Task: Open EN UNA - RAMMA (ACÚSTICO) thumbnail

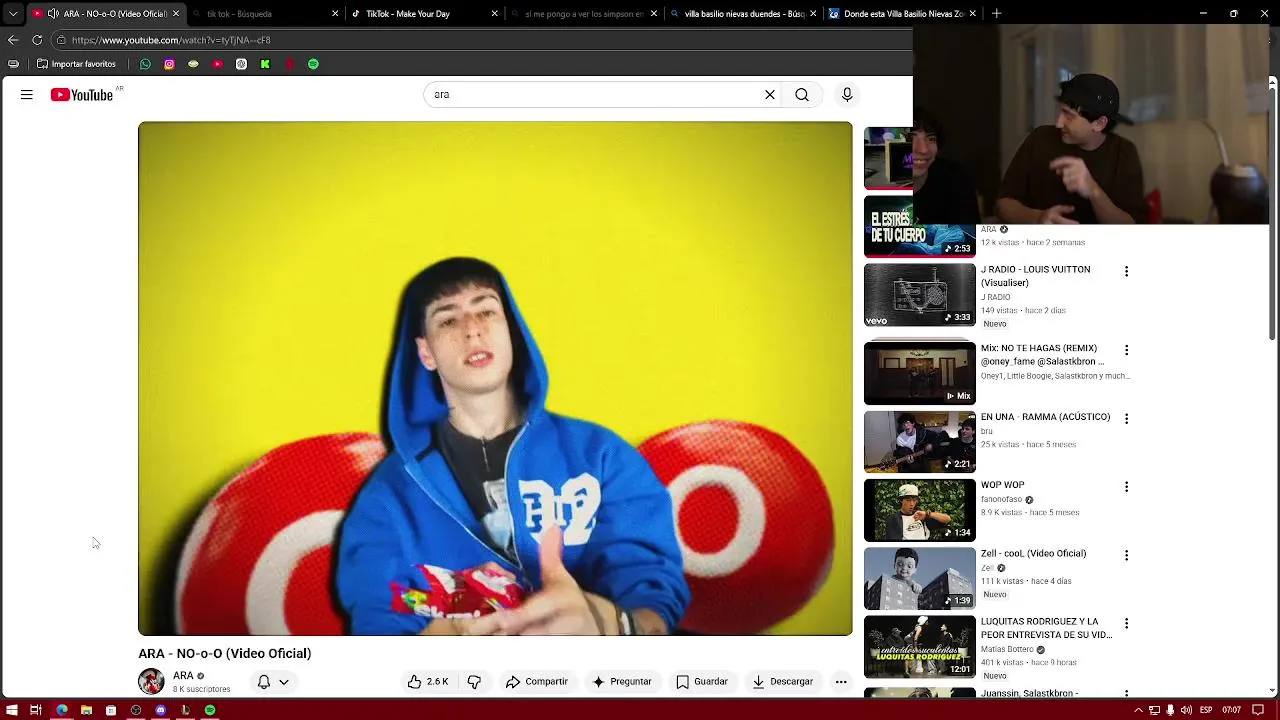Action: [x=920, y=442]
